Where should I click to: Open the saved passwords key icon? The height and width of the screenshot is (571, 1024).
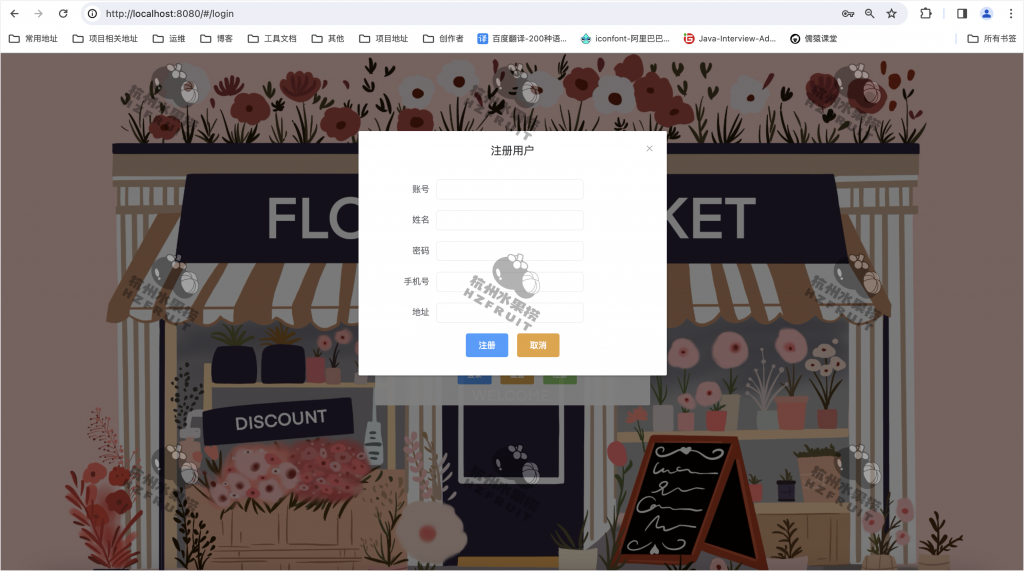(848, 13)
